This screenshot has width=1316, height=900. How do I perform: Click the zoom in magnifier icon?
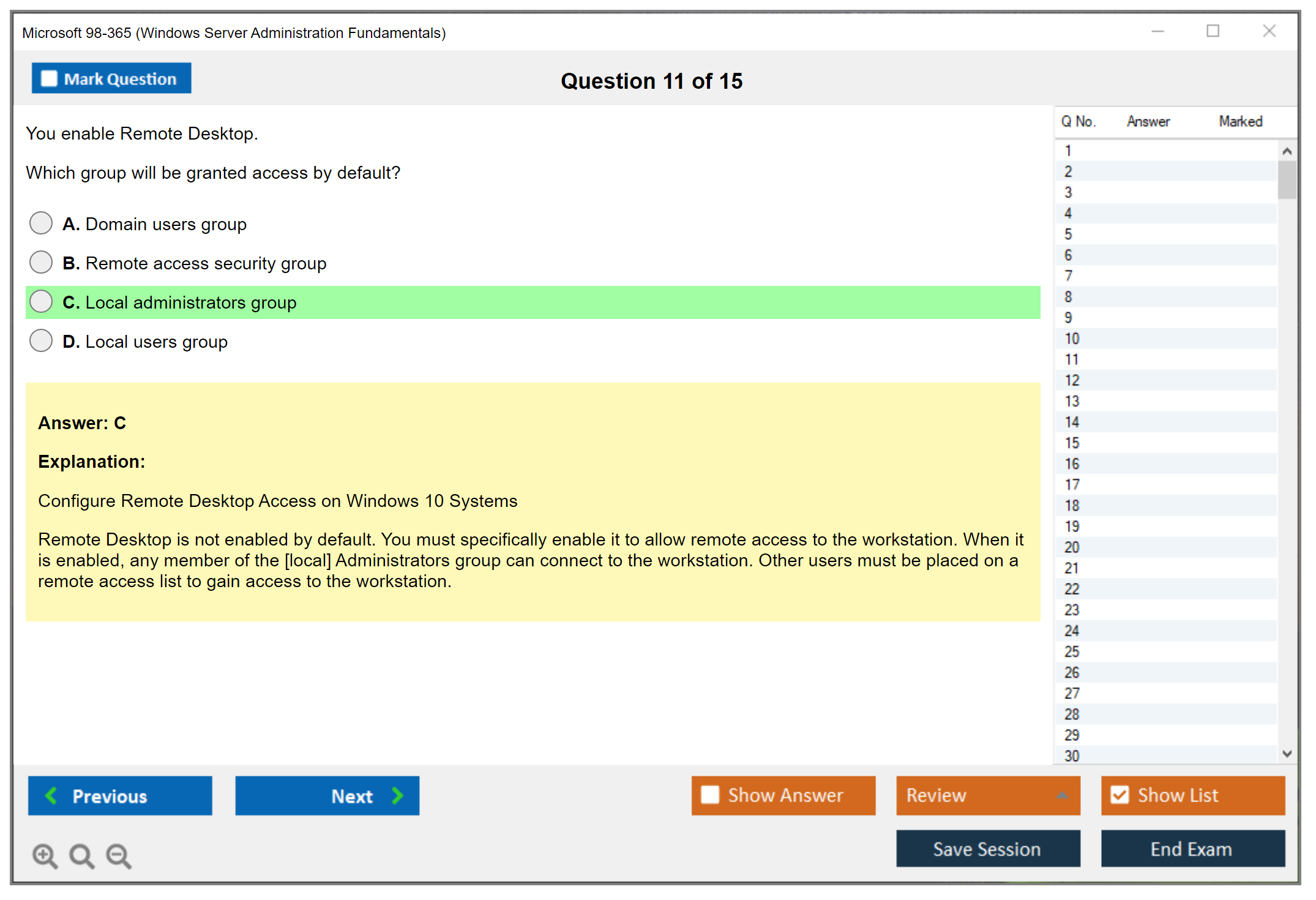pos(44,855)
